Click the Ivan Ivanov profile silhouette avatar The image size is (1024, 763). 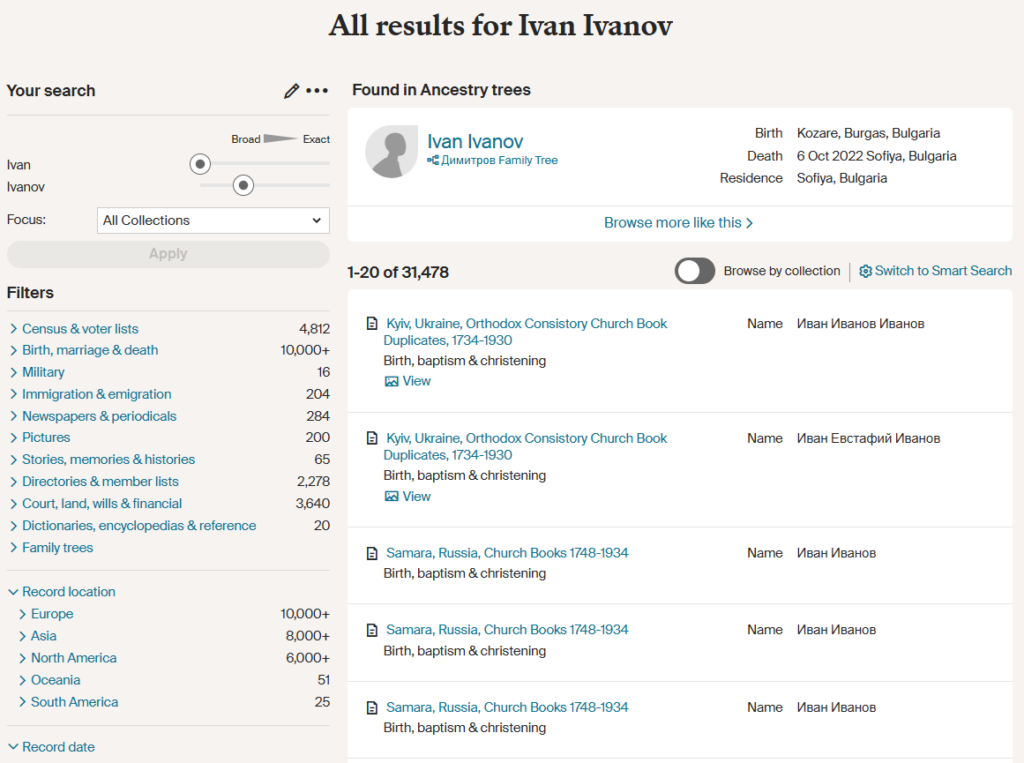click(x=391, y=153)
